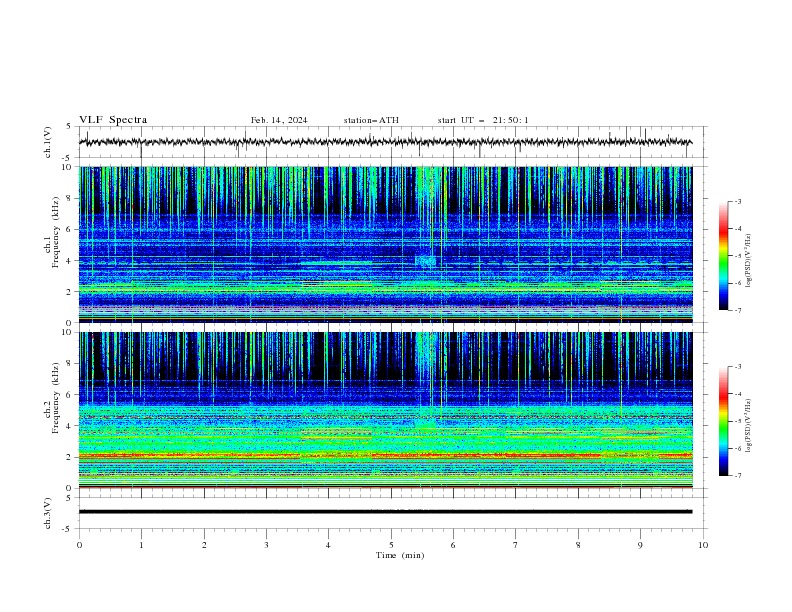Click the "5" tick on the ch.1(V) axis
Screen dimensions: 792x612
[69, 127]
